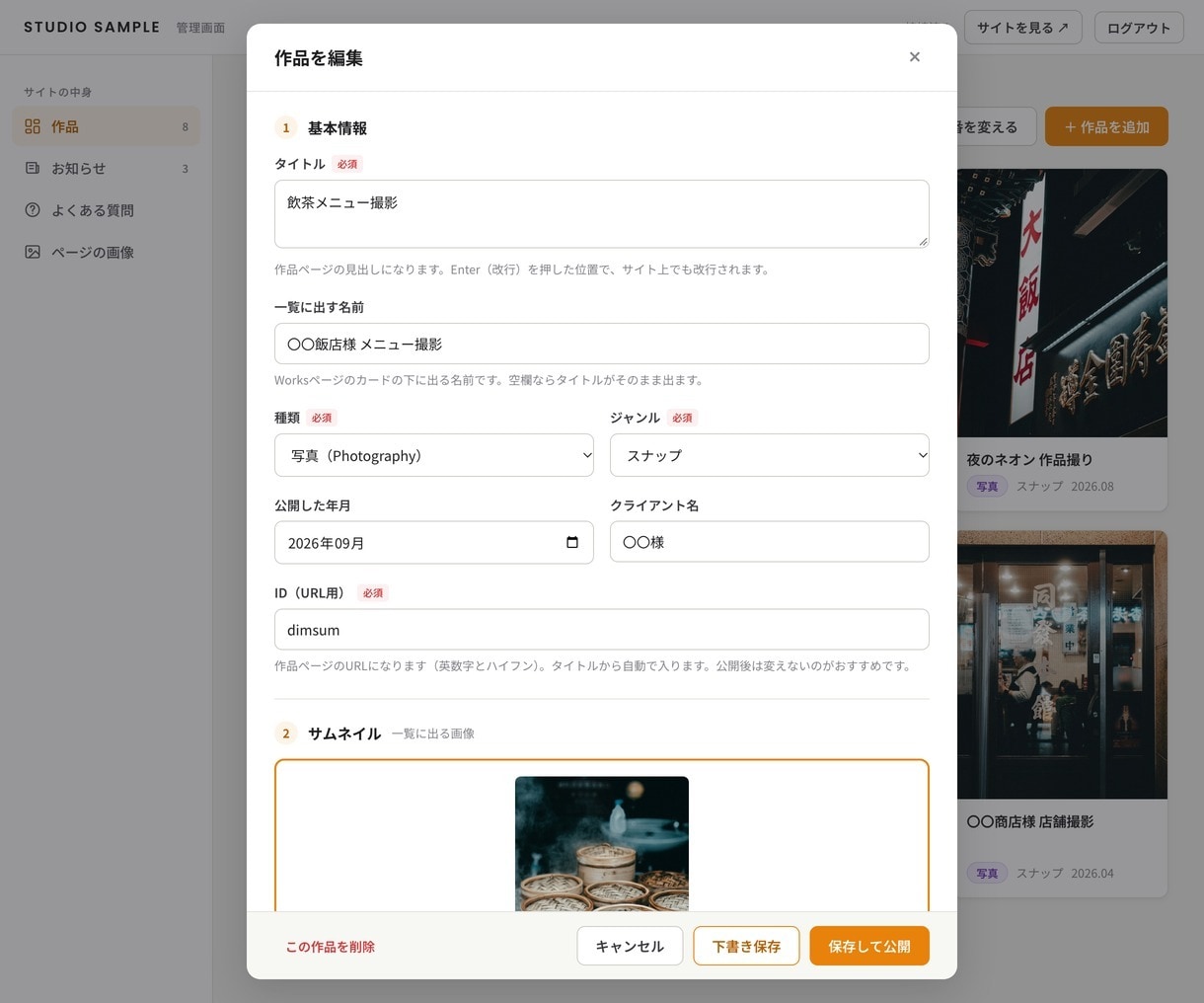The image size is (1204, 1003).
Task: Click the 〇〇商店様 店舗撮影 card image
Action: pyautogui.click(x=1062, y=664)
